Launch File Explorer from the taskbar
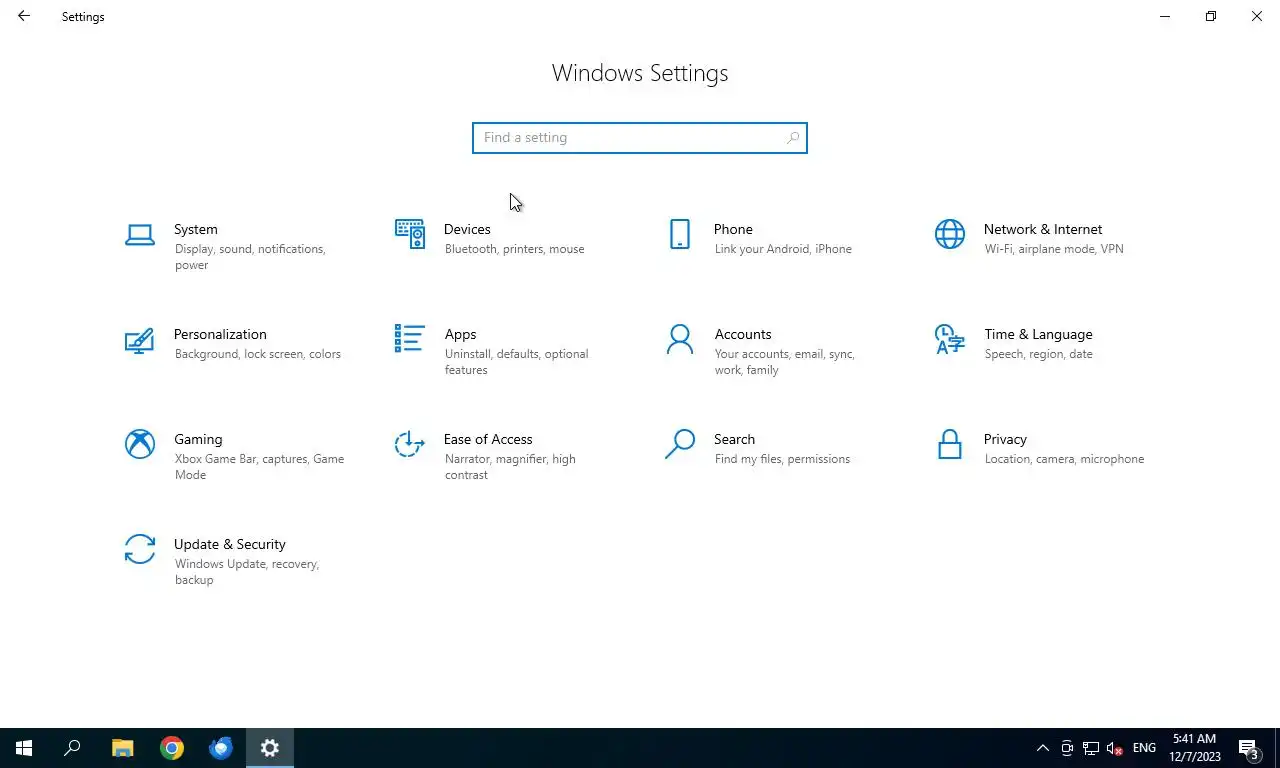 [122, 748]
